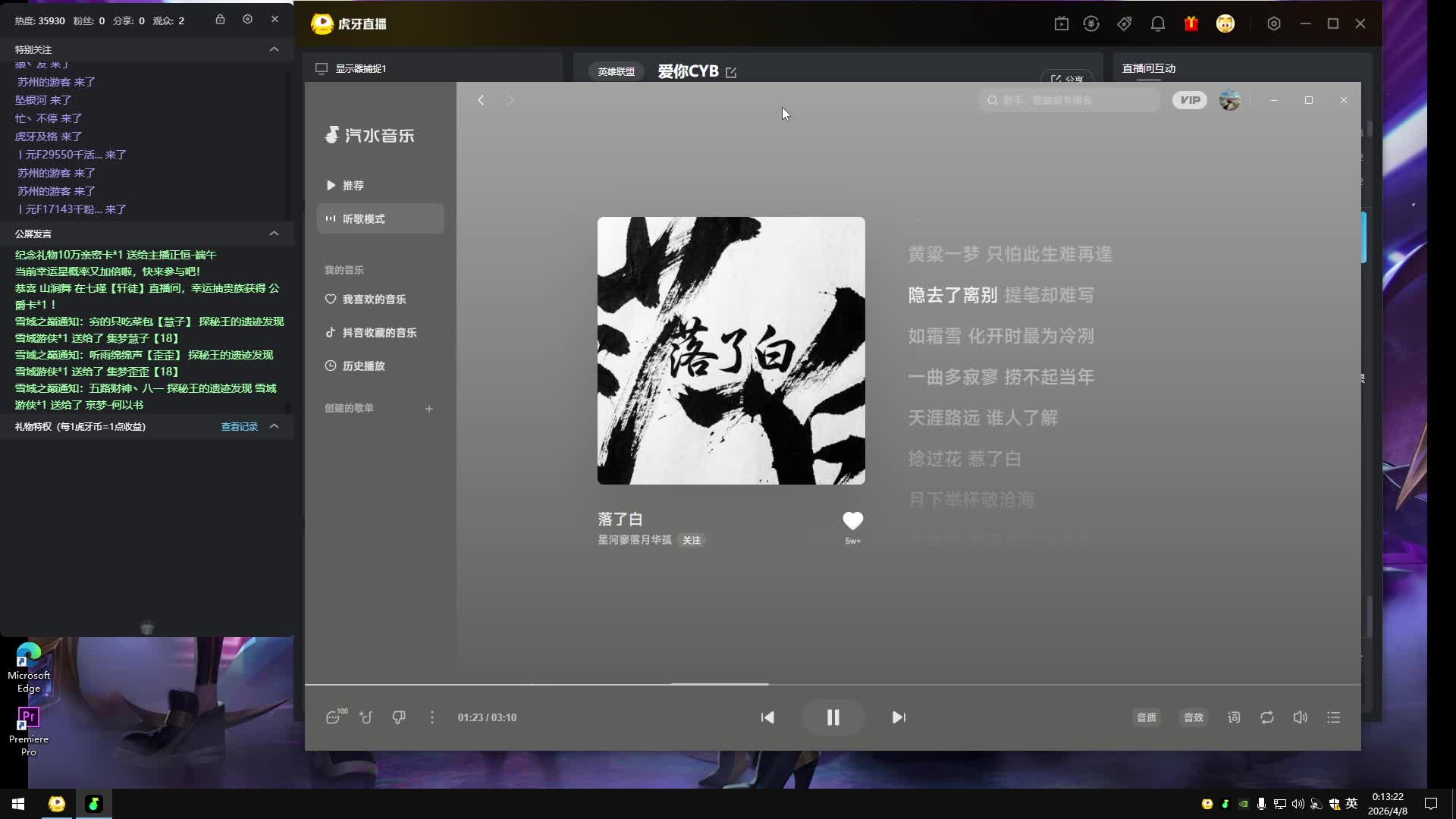The width and height of the screenshot is (1456, 819).
Task: Select 历史播放 in sidebar
Action: click(x=363, y=366)
